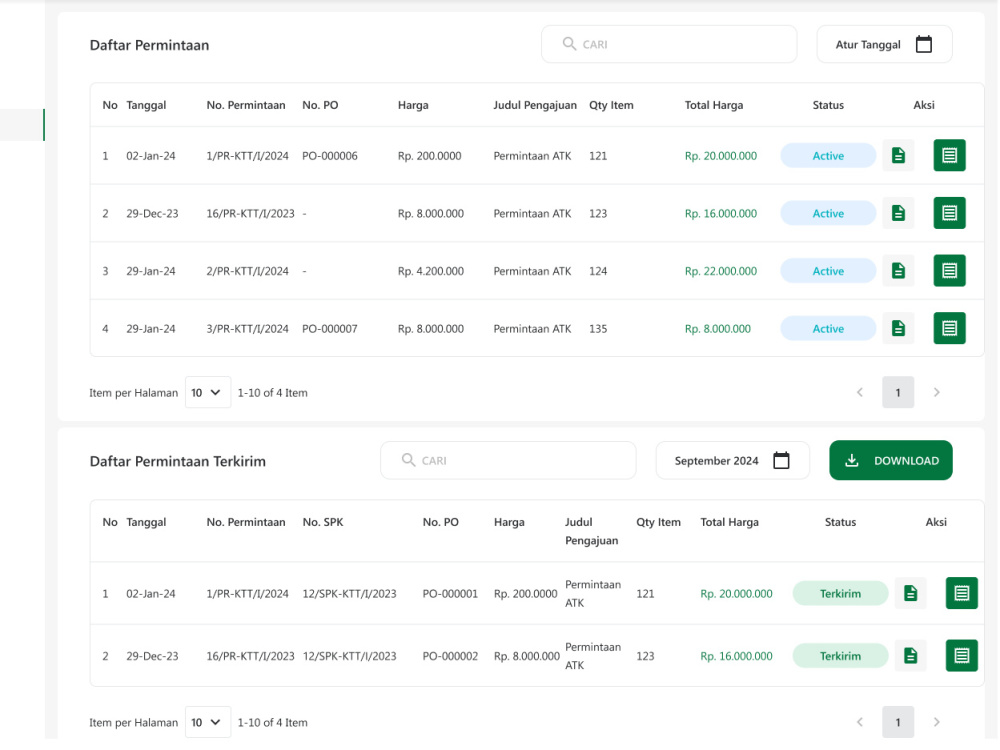Click the calendar icon beside September 2024
1000x750 pixels.
pyautogui.click(x=781, y=460)
